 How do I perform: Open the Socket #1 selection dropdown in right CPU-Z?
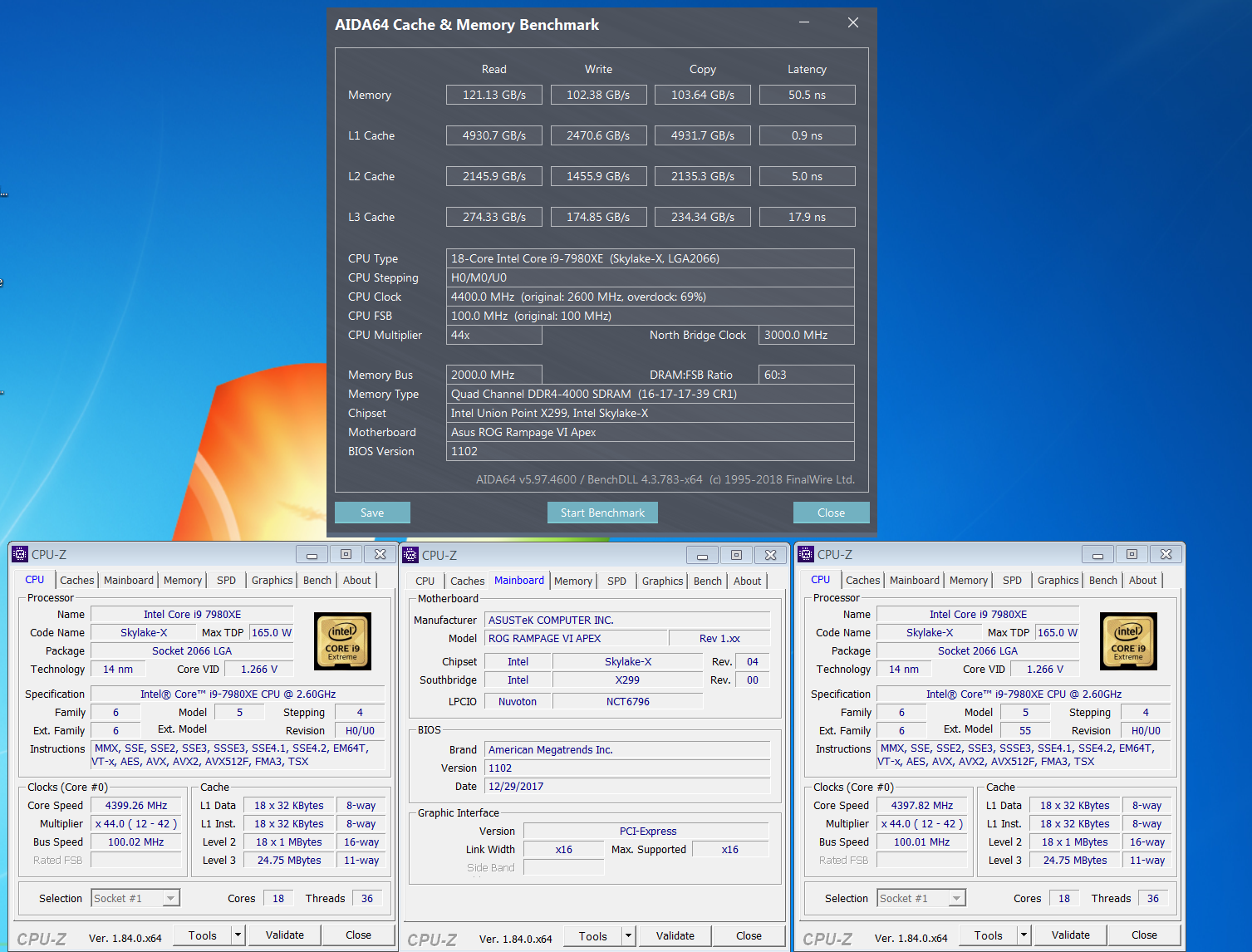(x=956, y=898)
